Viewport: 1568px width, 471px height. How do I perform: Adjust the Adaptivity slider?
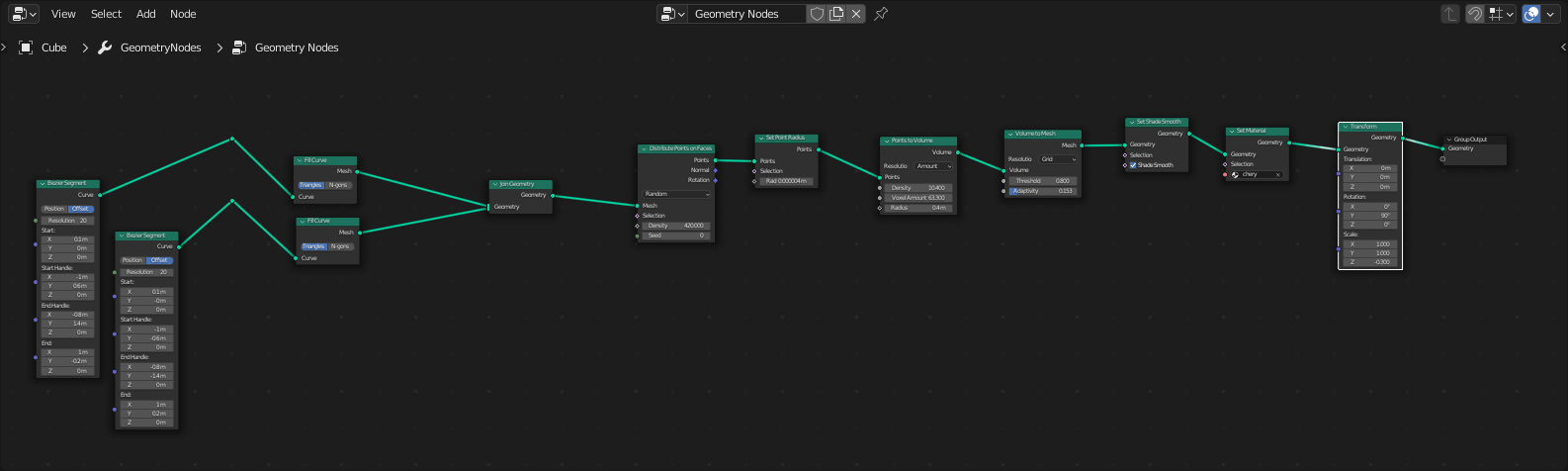pyautogui.click(x=1043, y=191)
